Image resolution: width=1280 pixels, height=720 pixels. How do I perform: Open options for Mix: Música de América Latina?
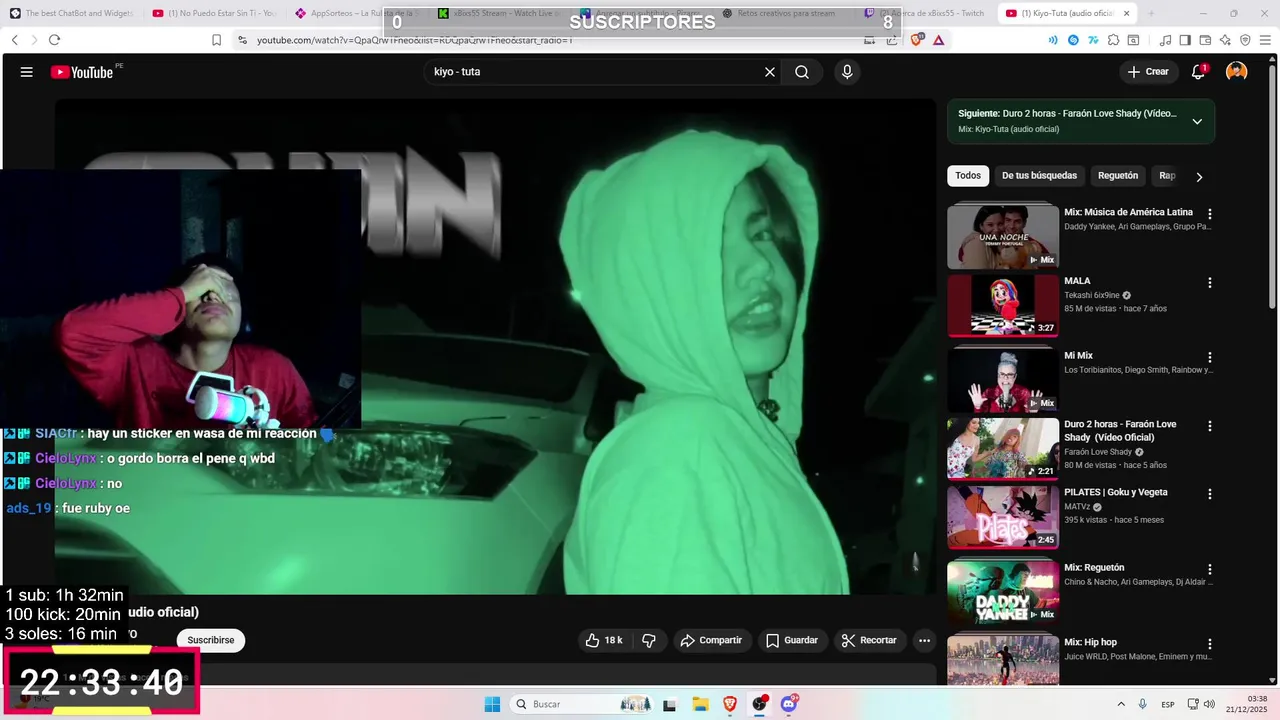coord(1209,214)
